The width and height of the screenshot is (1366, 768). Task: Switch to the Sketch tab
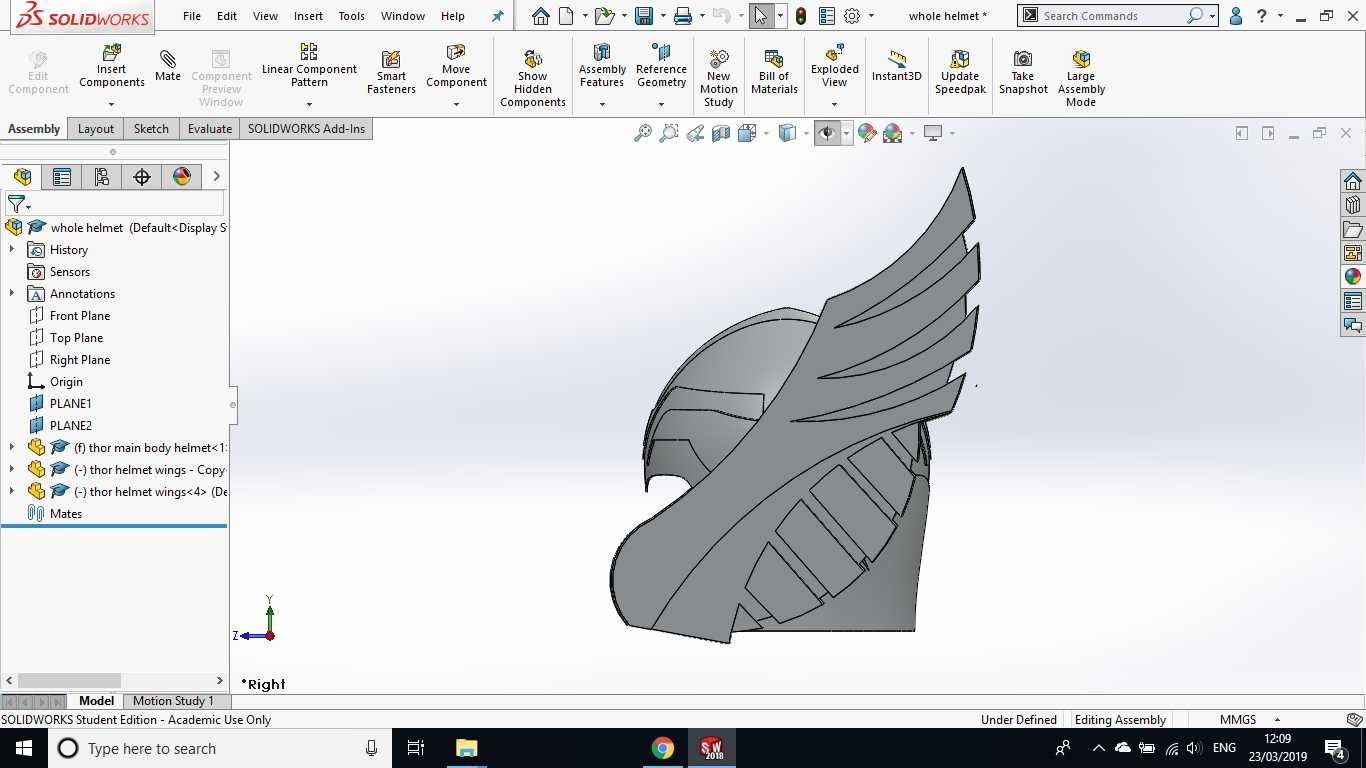click(x=151, y=128)
